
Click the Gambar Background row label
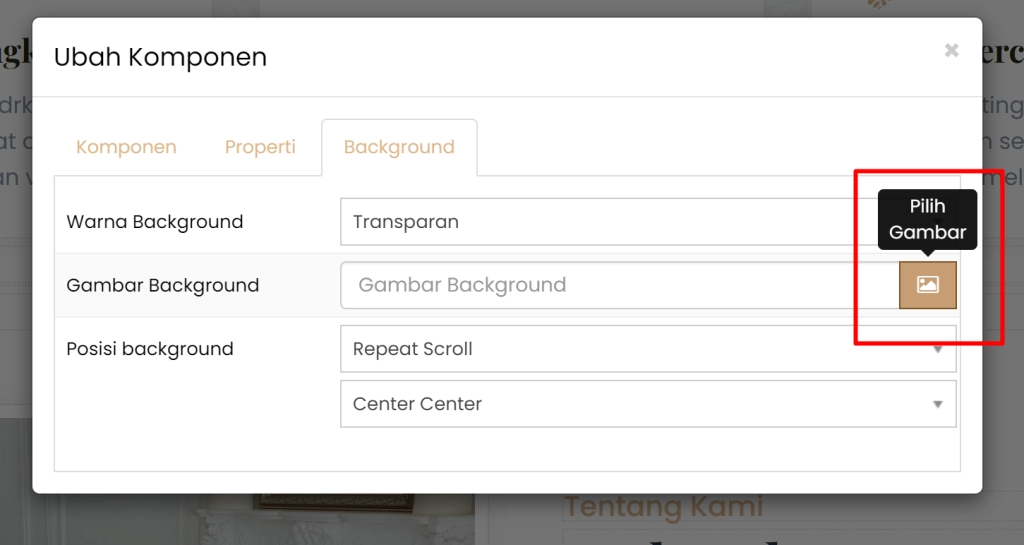click(163, 285)
